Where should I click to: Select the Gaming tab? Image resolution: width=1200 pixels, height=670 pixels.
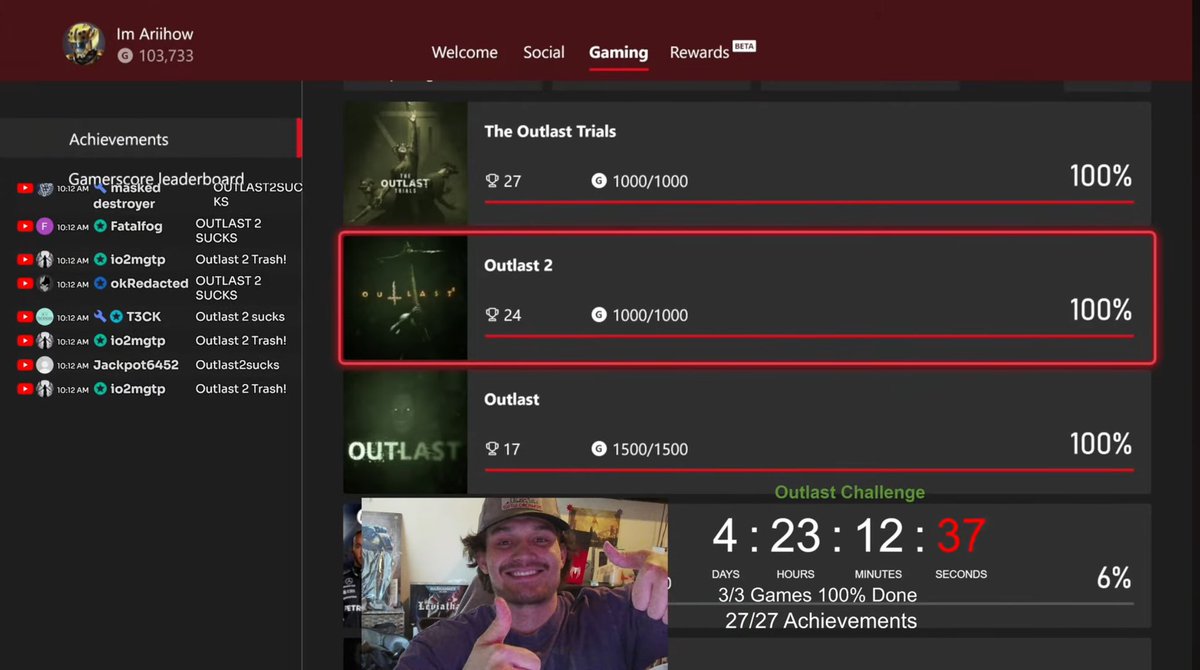pos(618,52)
